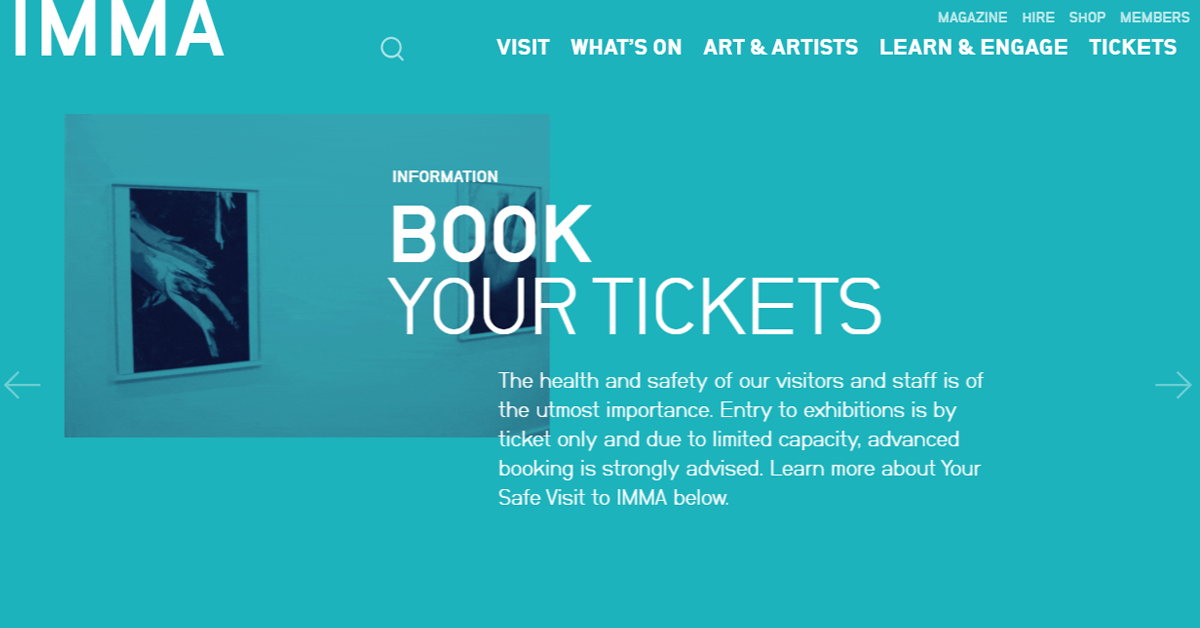Click the health and safety paragraph opening line
The image size is (1200, 628).
click(741, 380)
